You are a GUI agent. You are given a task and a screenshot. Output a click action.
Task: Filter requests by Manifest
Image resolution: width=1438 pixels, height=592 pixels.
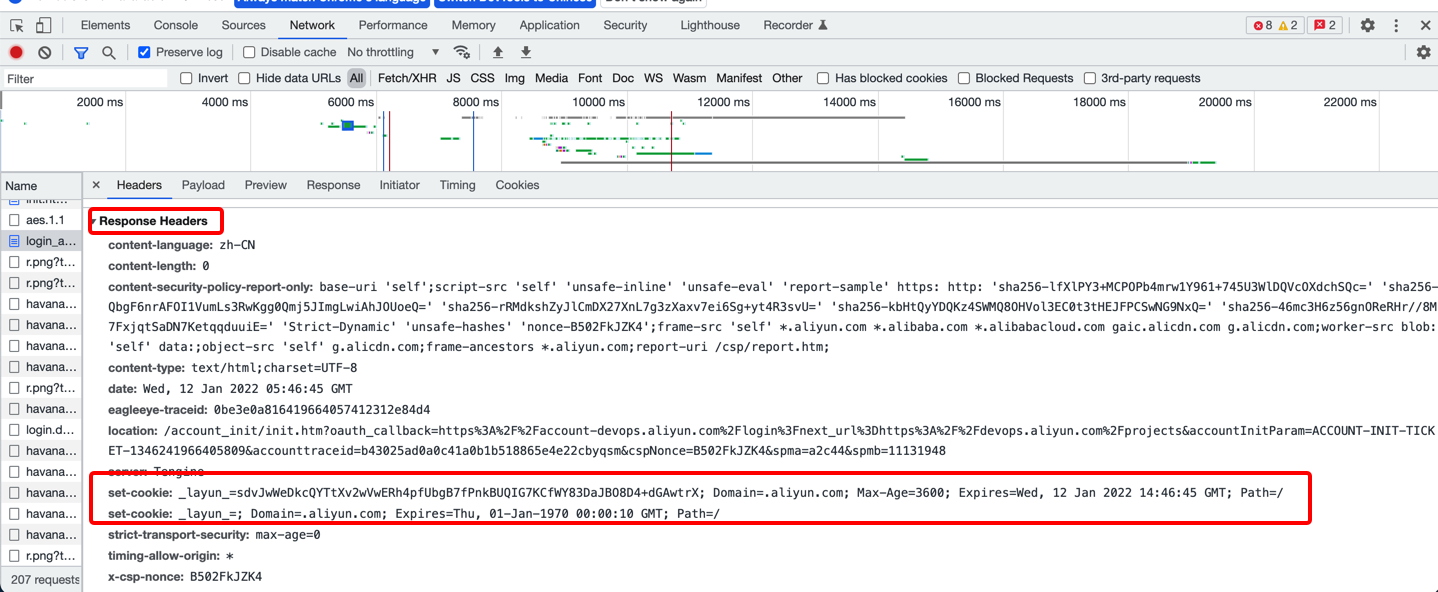tap(739, 78)
